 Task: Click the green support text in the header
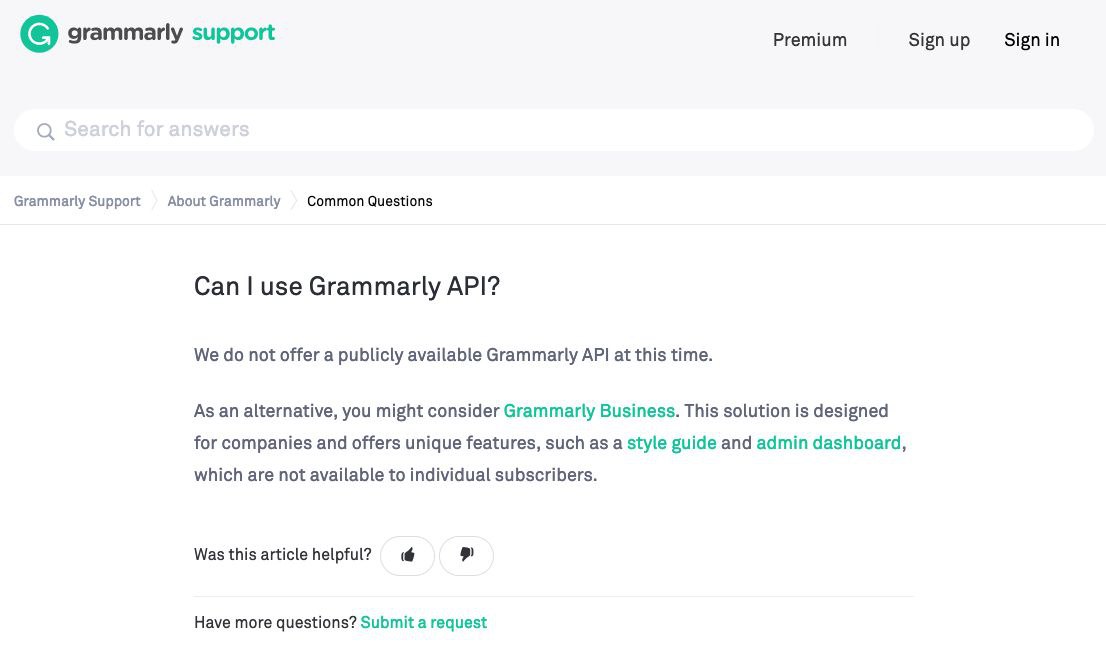233,33
